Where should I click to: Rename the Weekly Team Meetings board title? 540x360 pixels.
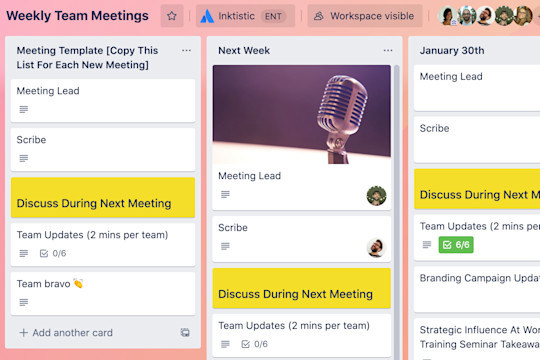coord(77,16)
